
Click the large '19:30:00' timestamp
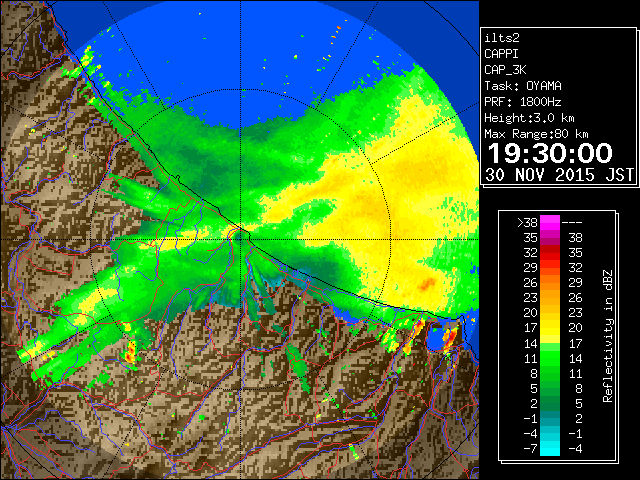[550, 153]
